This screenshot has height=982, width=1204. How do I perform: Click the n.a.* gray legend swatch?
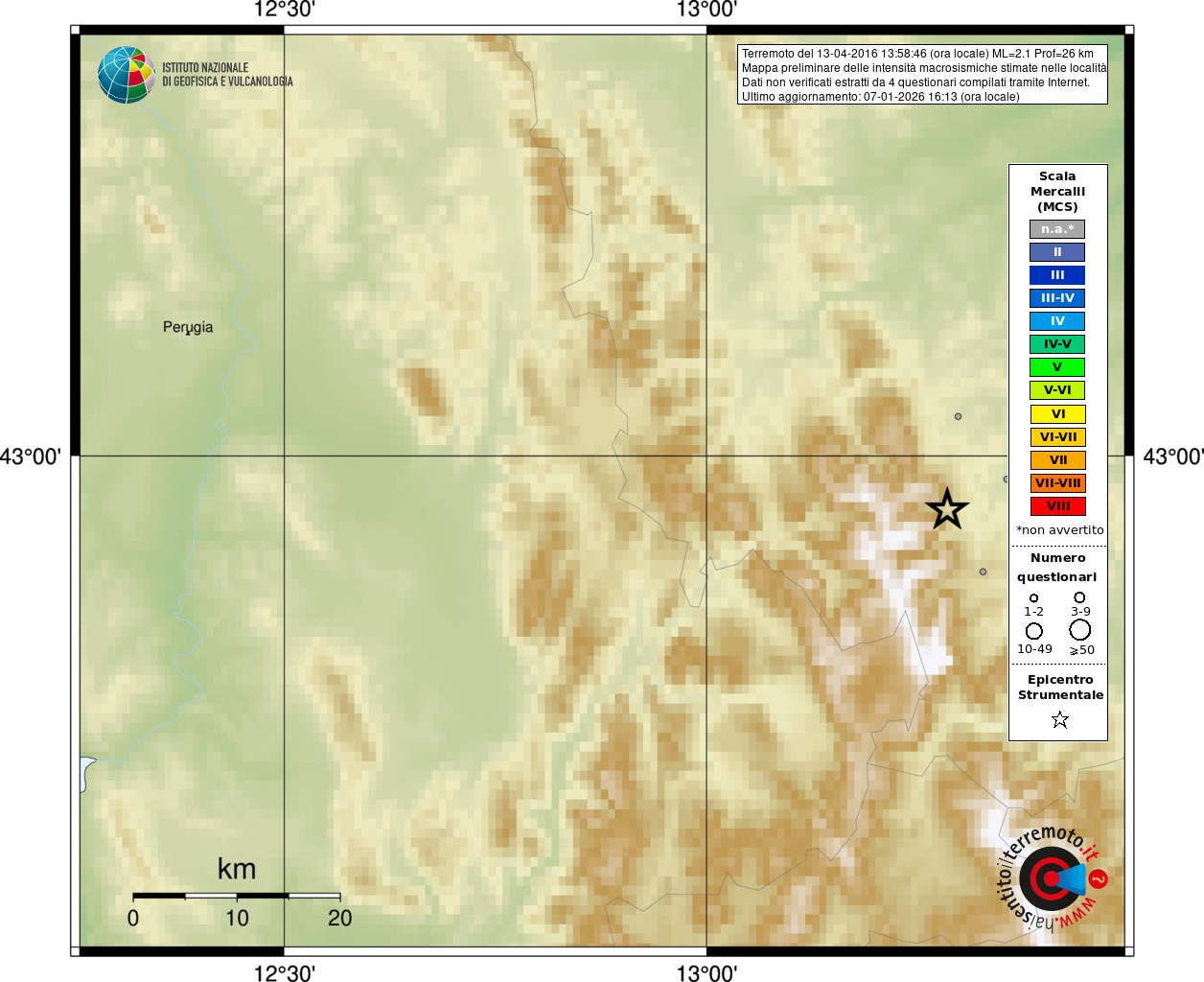click(1057, 229)
